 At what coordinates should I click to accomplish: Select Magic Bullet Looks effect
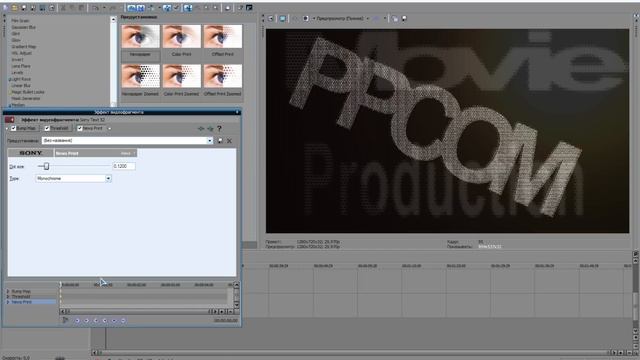[28, 92]
